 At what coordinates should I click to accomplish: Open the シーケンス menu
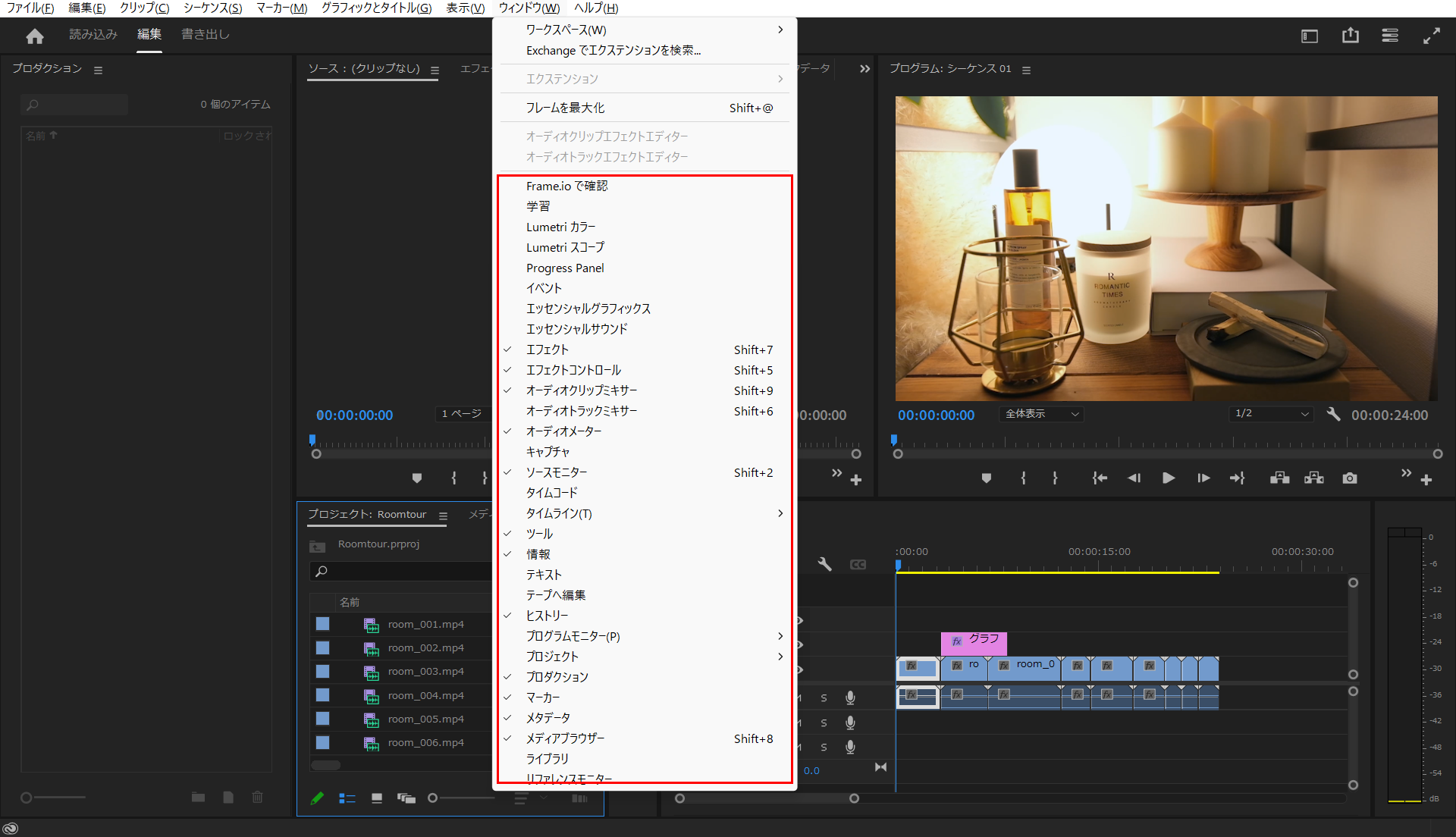[x=213, y=8]
